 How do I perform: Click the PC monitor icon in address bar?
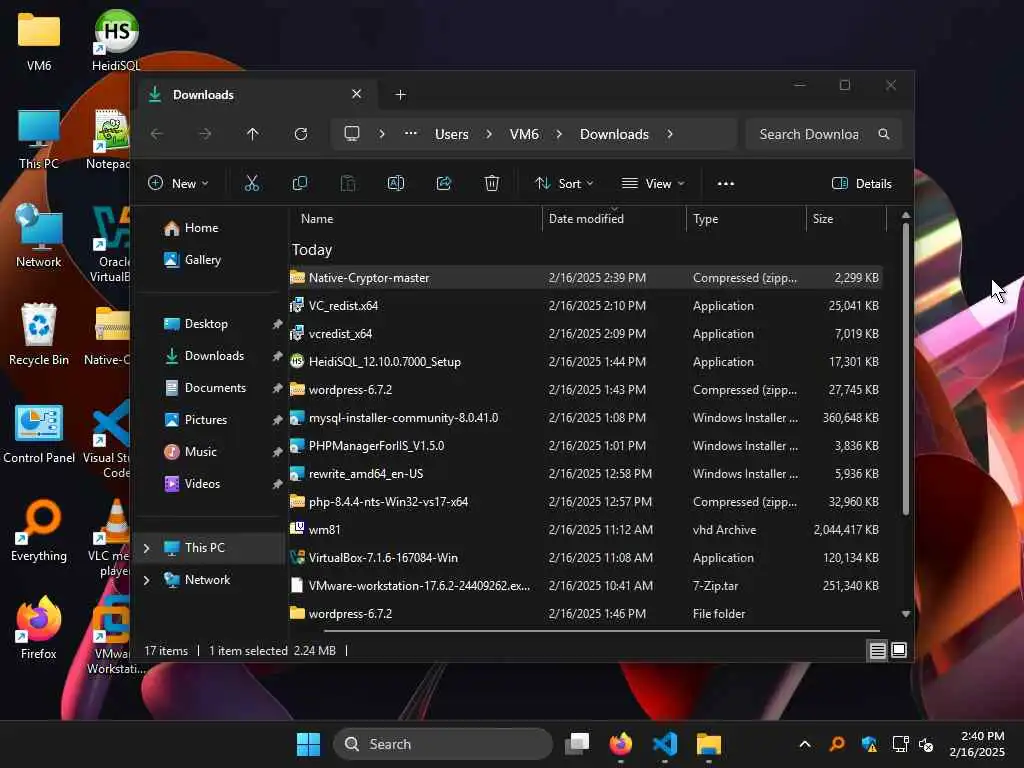352,134
